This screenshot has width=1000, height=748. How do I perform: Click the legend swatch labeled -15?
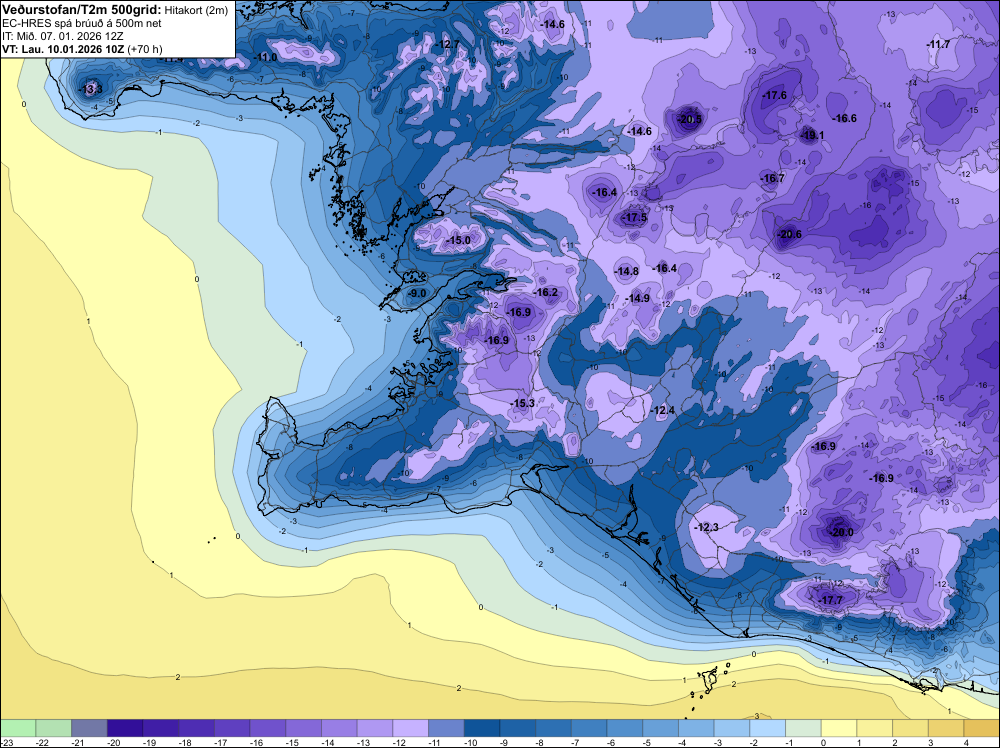click(x=304, y=728)
